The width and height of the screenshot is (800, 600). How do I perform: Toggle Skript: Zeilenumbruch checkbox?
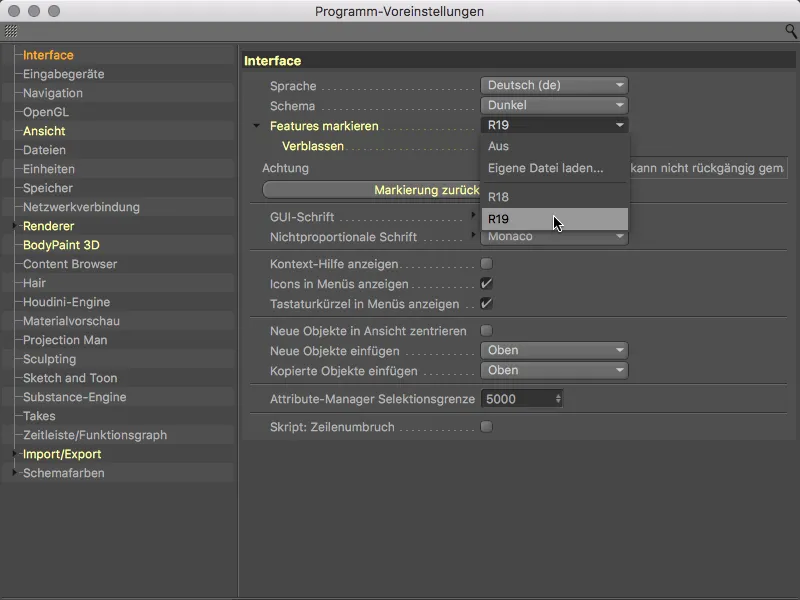point(486,427)
